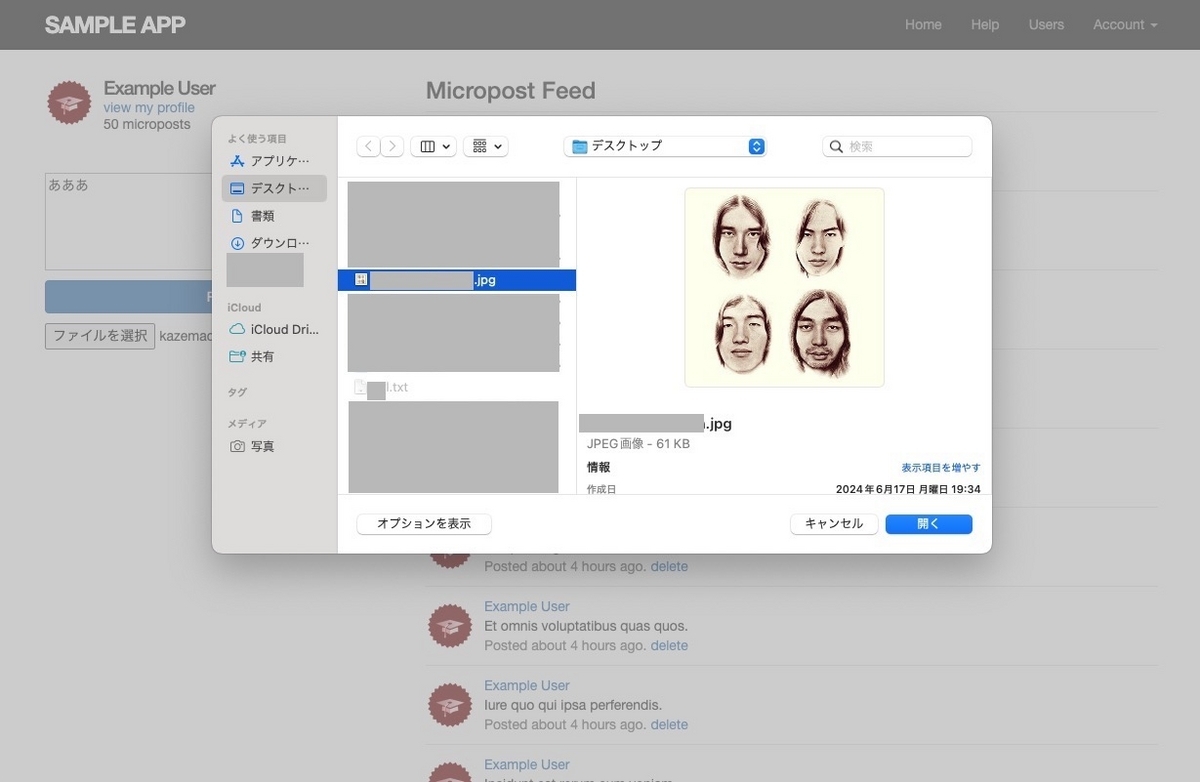Open the Account dropdown in navbar
The image size is (1200, 782).
point(1125,24)
